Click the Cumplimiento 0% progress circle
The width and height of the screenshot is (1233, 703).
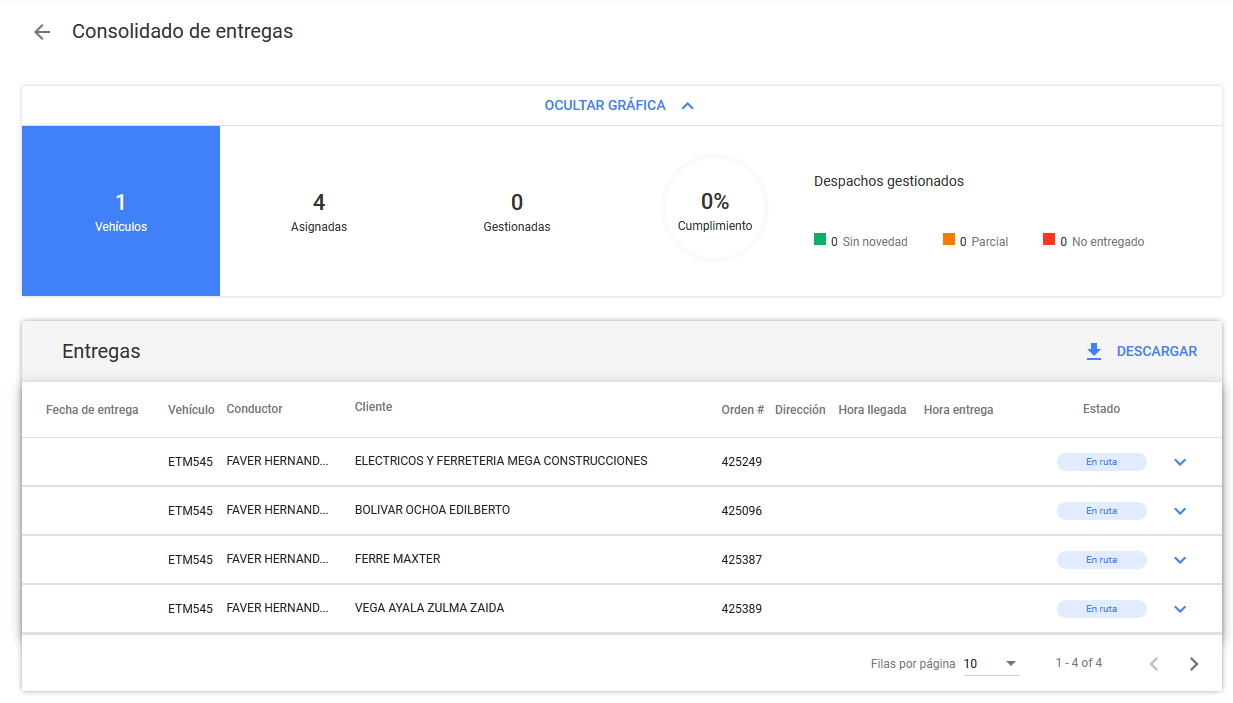(714, 209)
